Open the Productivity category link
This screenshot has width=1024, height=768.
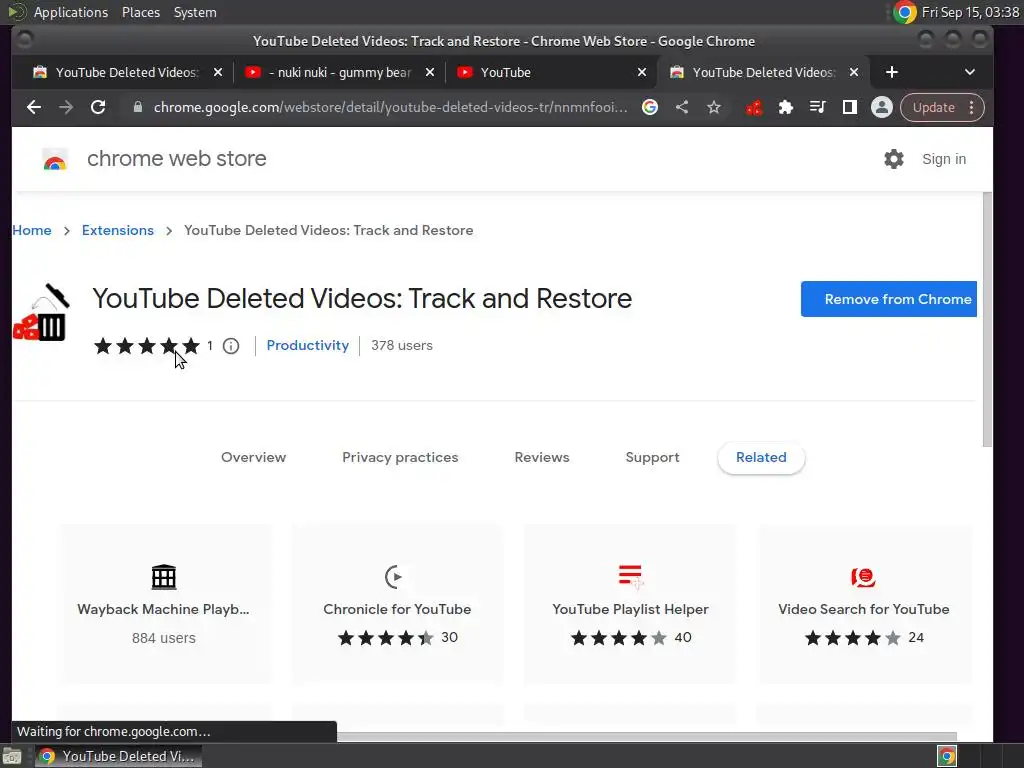click(308, 345)
